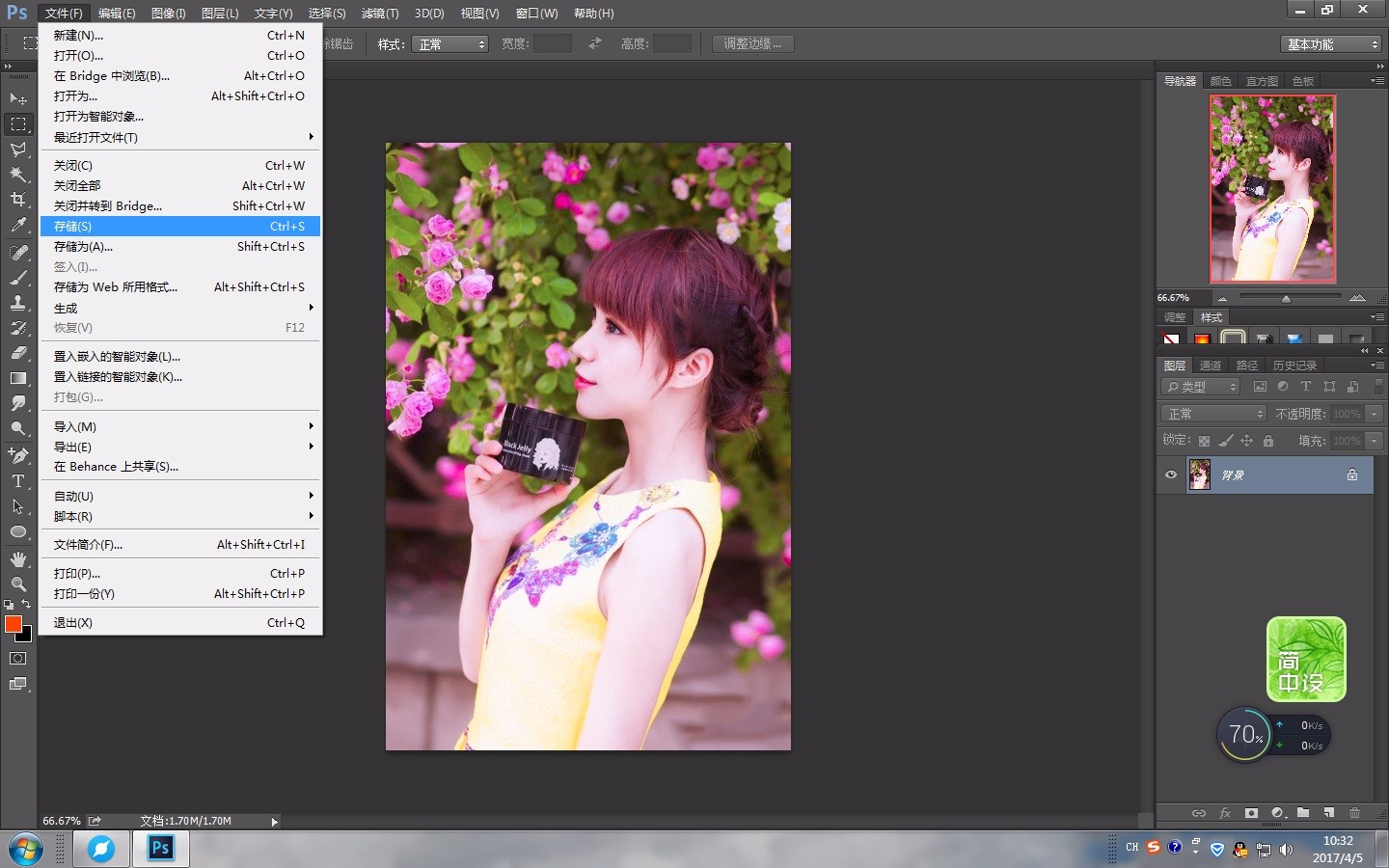Select the Healing Brush tool
Viewport: 1389px width, 868px height.
pyautogui.click(x=18, y=253)
